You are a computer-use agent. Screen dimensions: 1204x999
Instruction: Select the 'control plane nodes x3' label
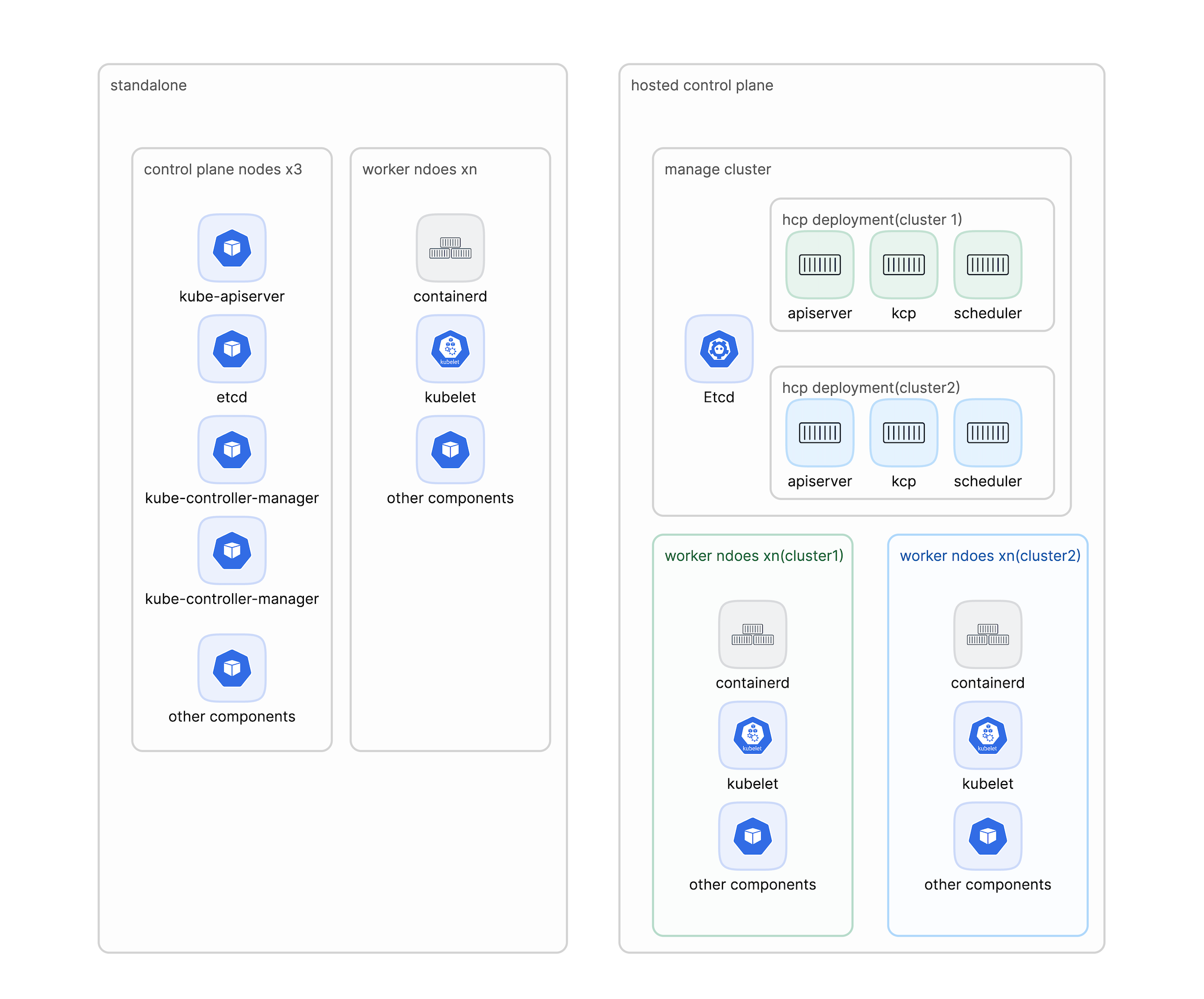[223, 169]
